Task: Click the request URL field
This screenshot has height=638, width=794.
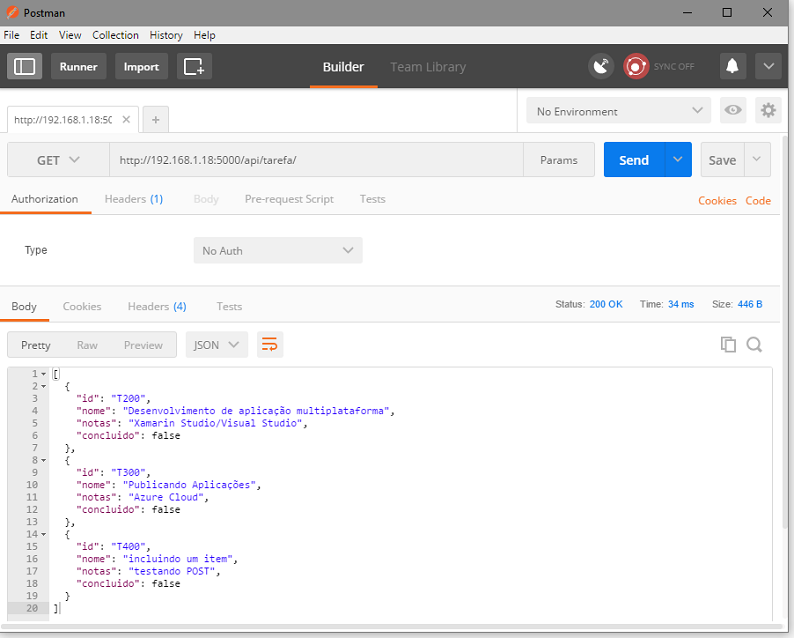Action: (x=316, y=160)
